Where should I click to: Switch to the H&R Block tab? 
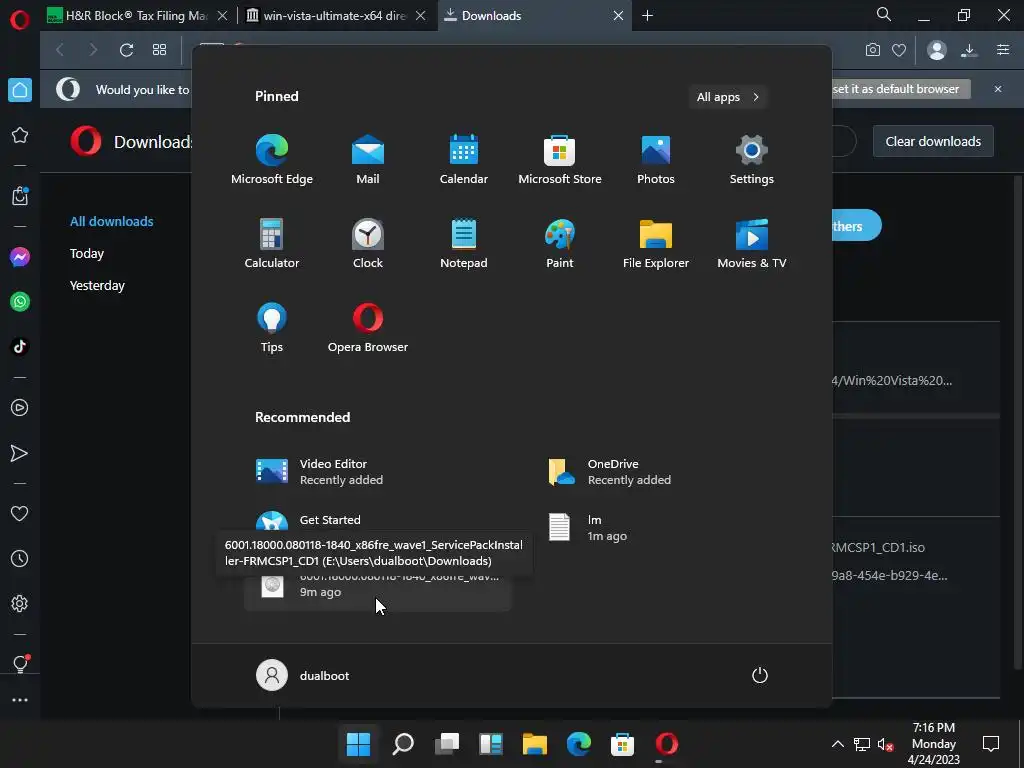138,16
